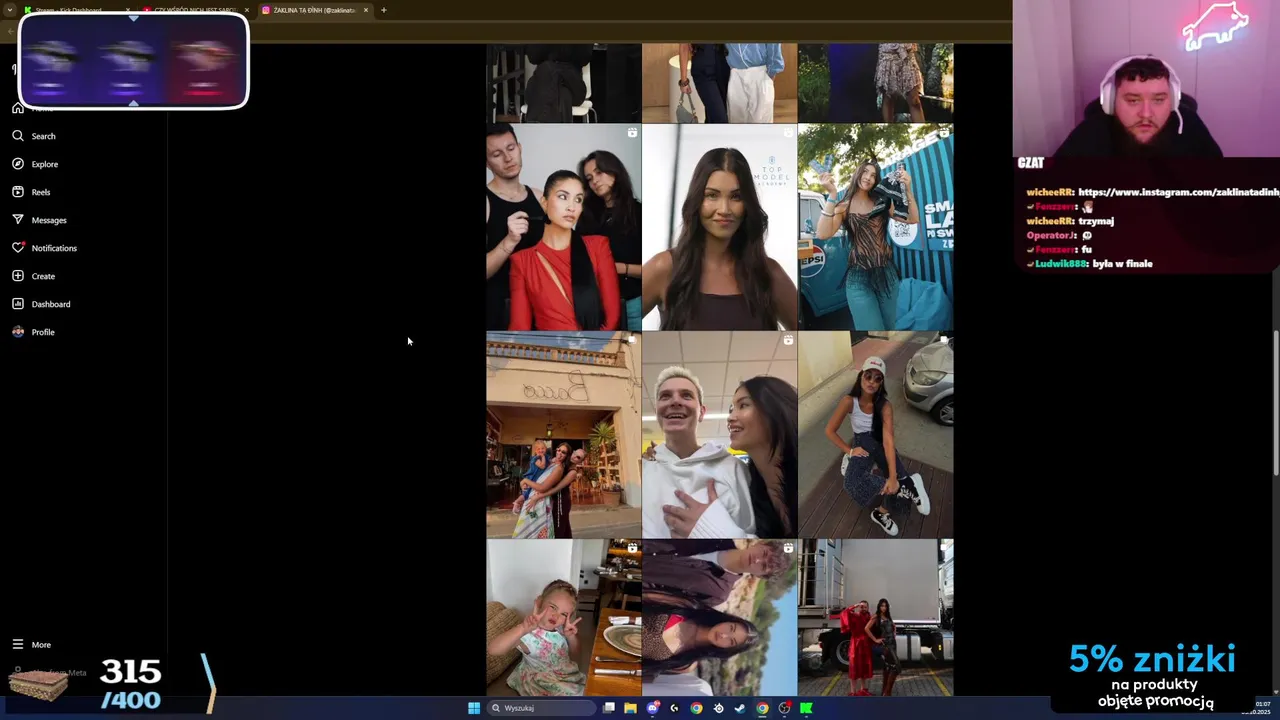Image resolution: width=1280 pixels, height=720 pixels.
Task: Click the page vertical scrollbar thumb
Action: coord(1275,400)
